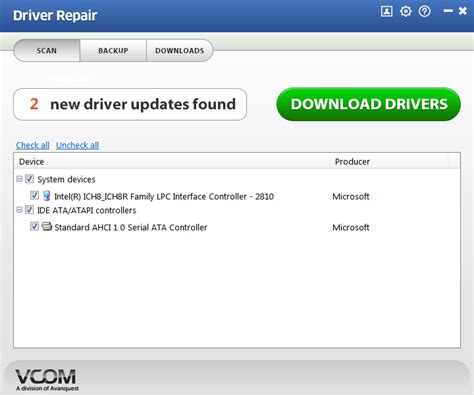
Task: Select the IDE ATA/ATAPI controllers row text
Action: [87, 210]
